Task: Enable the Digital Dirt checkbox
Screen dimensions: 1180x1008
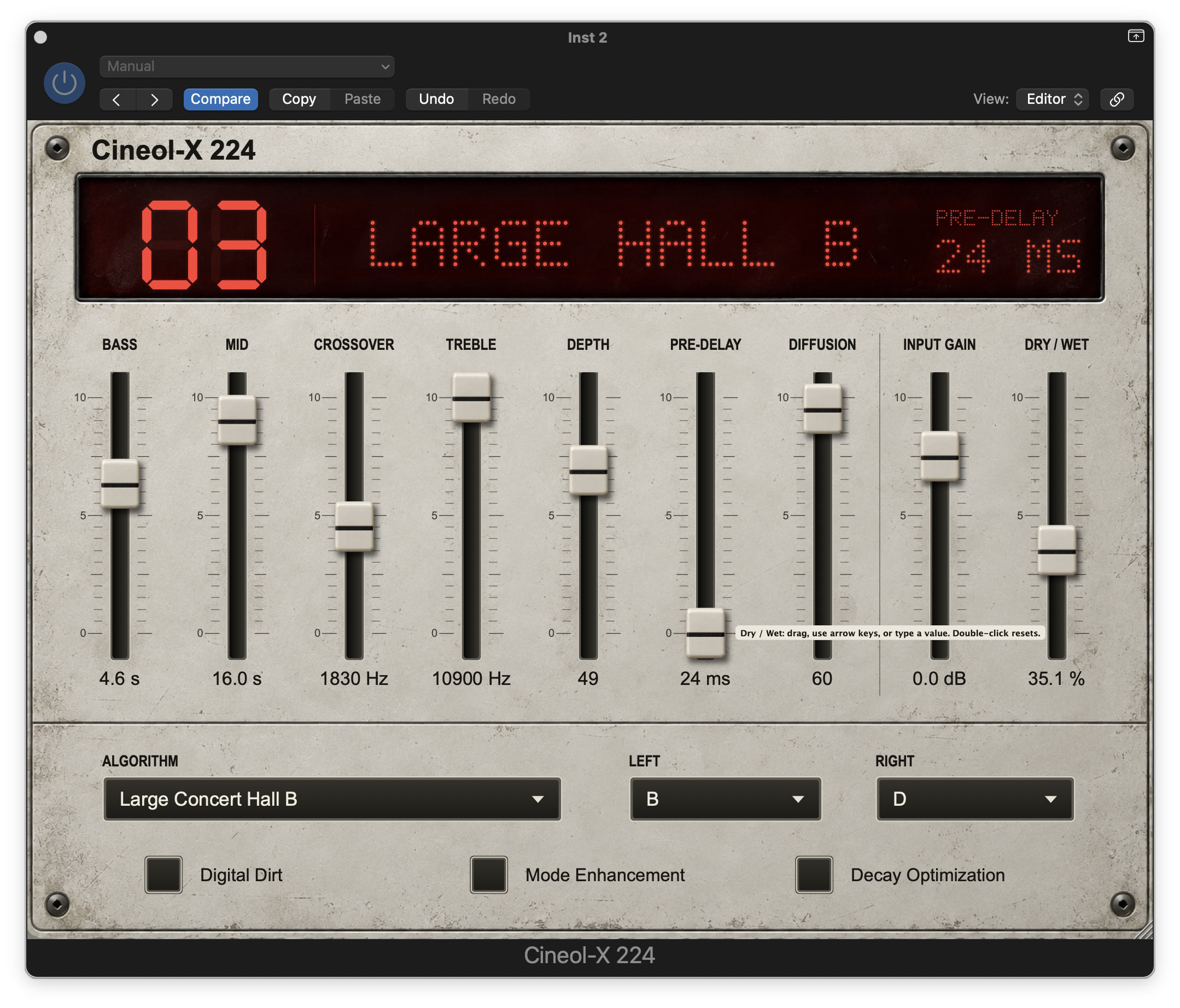Action: [163, 874]
